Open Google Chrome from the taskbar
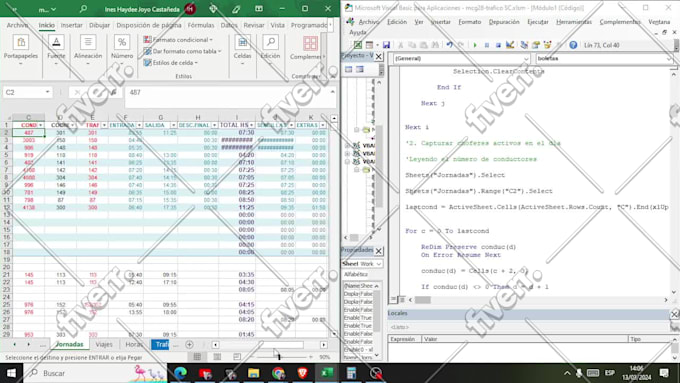Image resolution: width=680 pixels, height=383 pixels. point(278,373)
